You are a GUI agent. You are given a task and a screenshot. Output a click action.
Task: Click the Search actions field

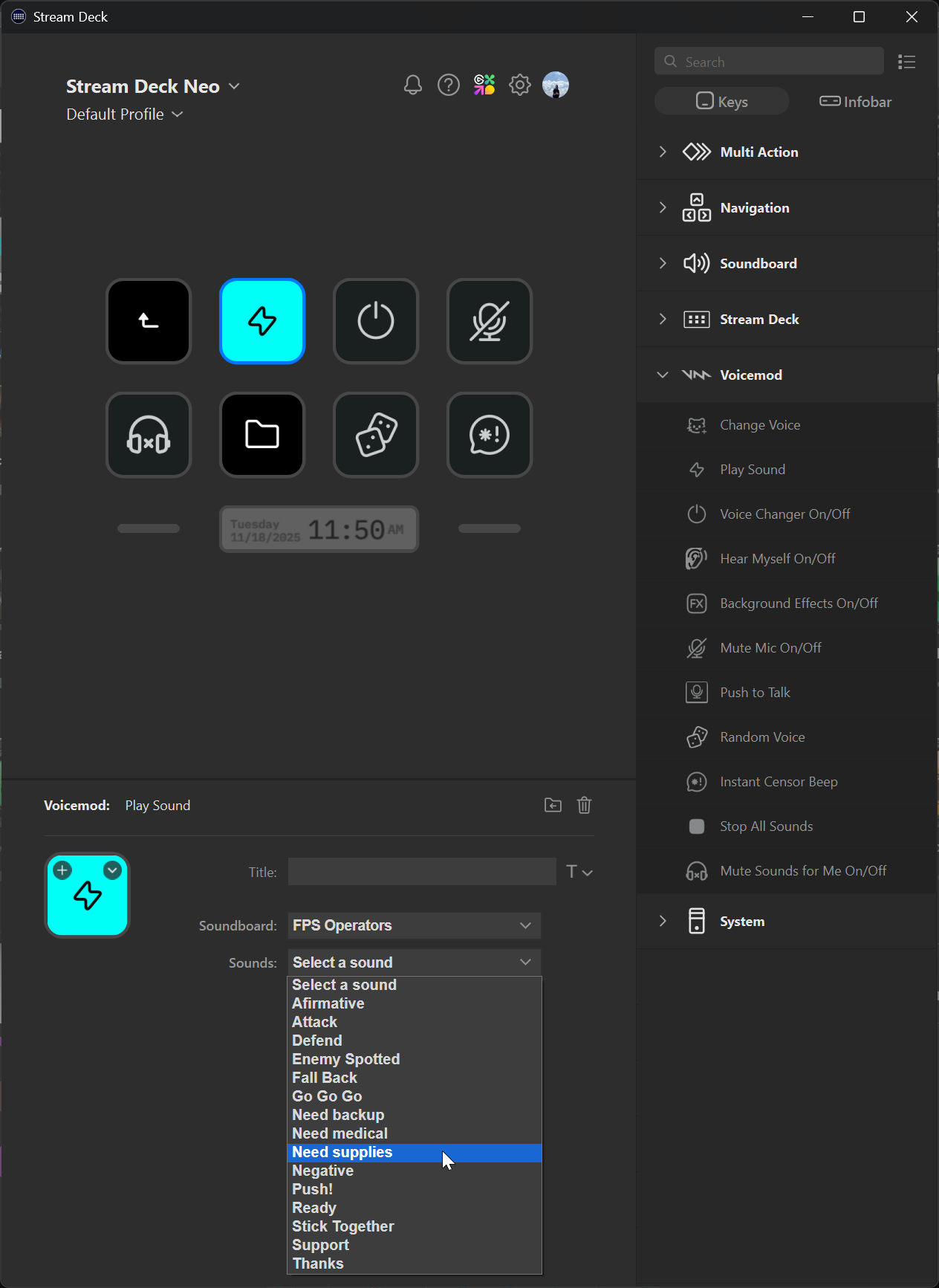click(x=769, y=62)
